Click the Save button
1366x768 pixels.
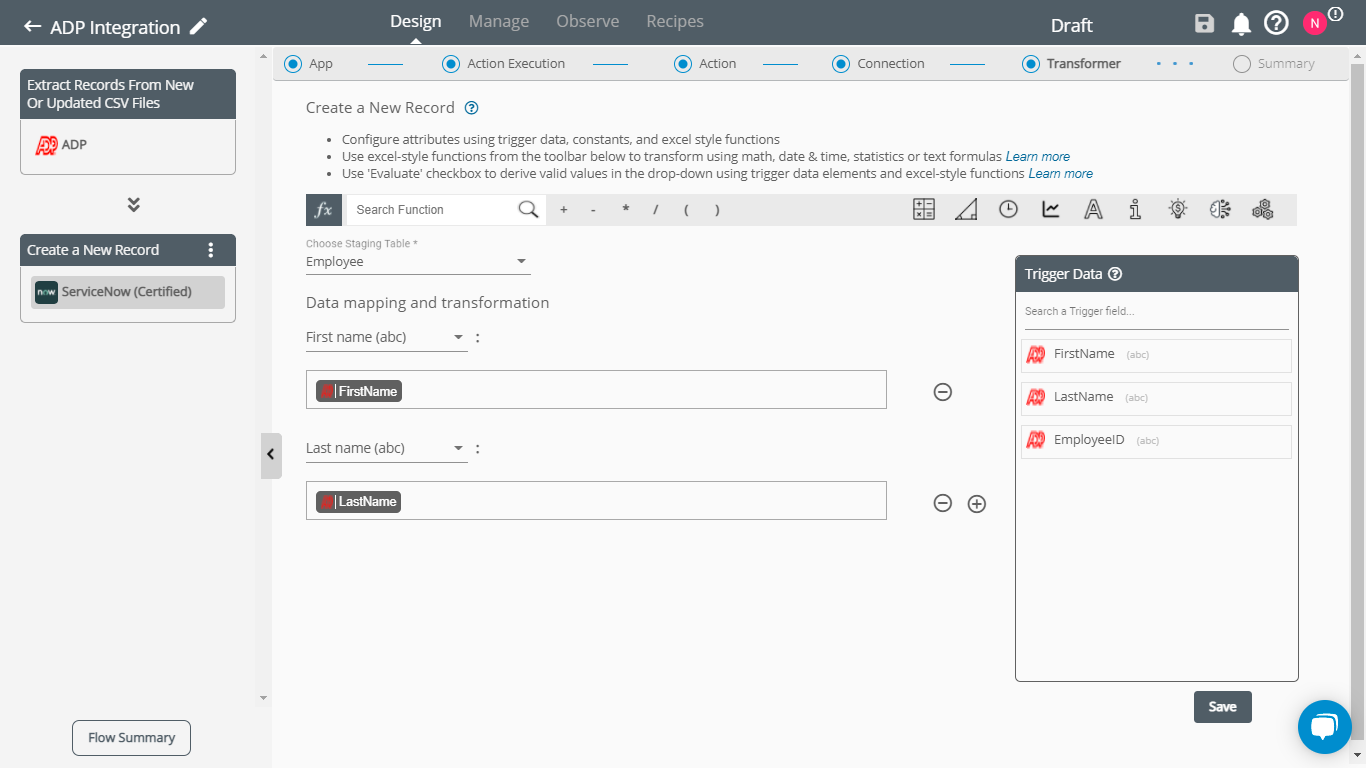[1223, 706]
